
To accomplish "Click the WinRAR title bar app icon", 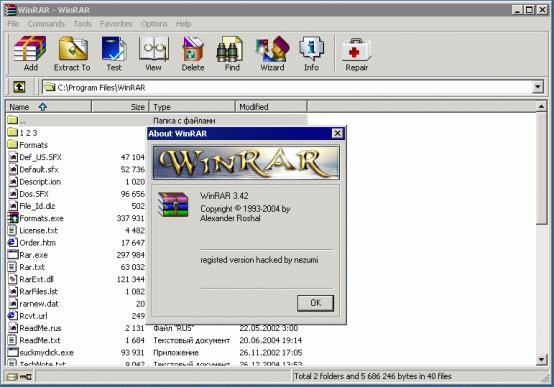I will pyautogui.click(x=10, y=10).
